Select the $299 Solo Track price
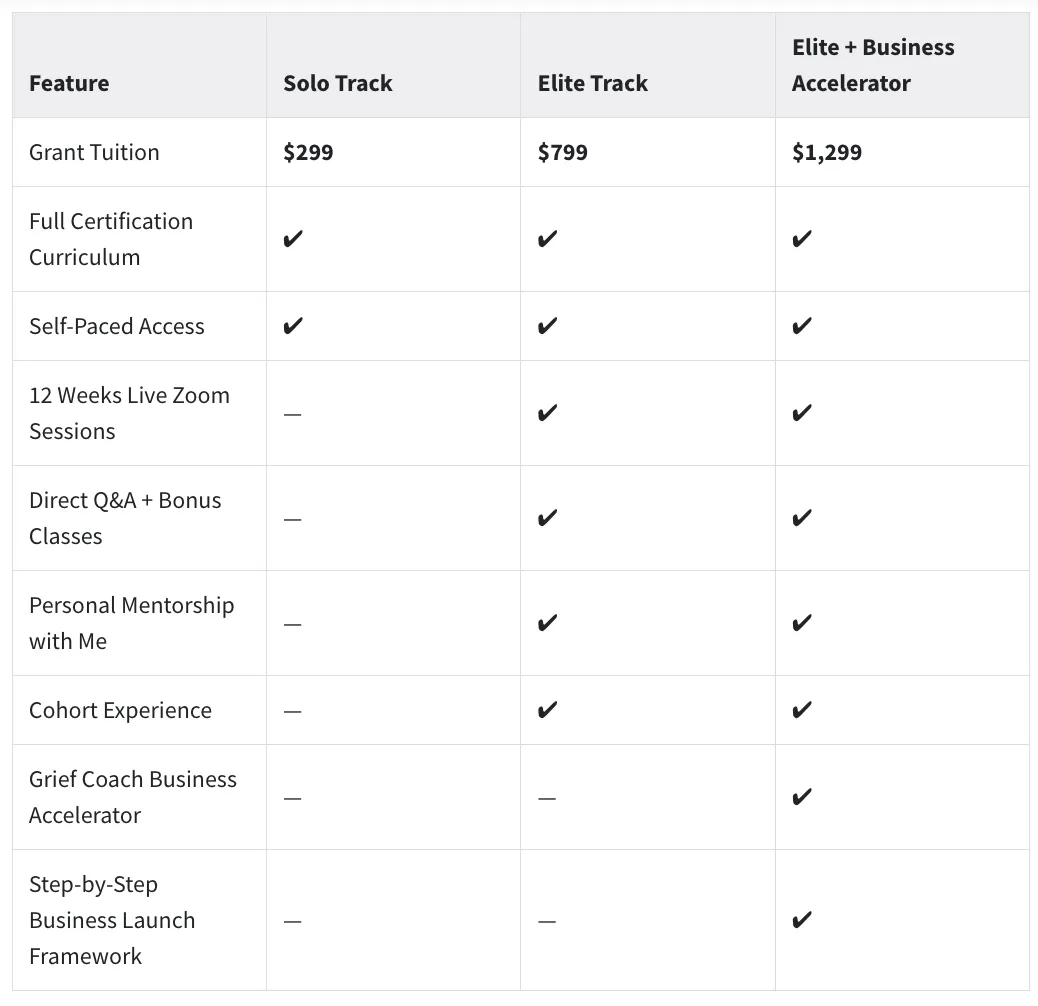Image resolution: width=1038 pixels, height=1006 pixels. (x=308, y=152)
